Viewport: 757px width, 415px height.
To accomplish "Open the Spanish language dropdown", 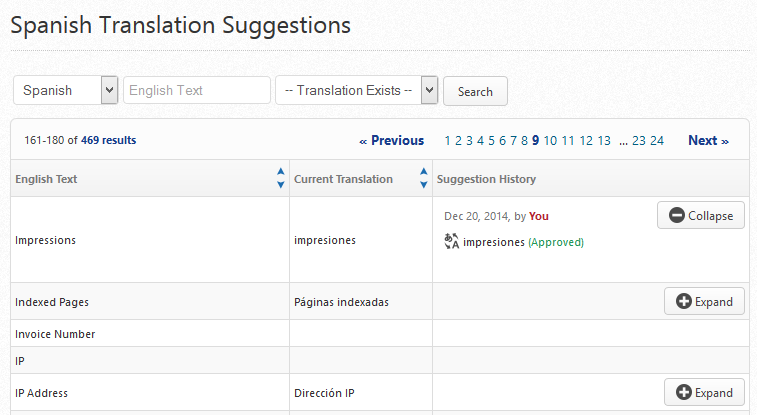I will (66, 90).
